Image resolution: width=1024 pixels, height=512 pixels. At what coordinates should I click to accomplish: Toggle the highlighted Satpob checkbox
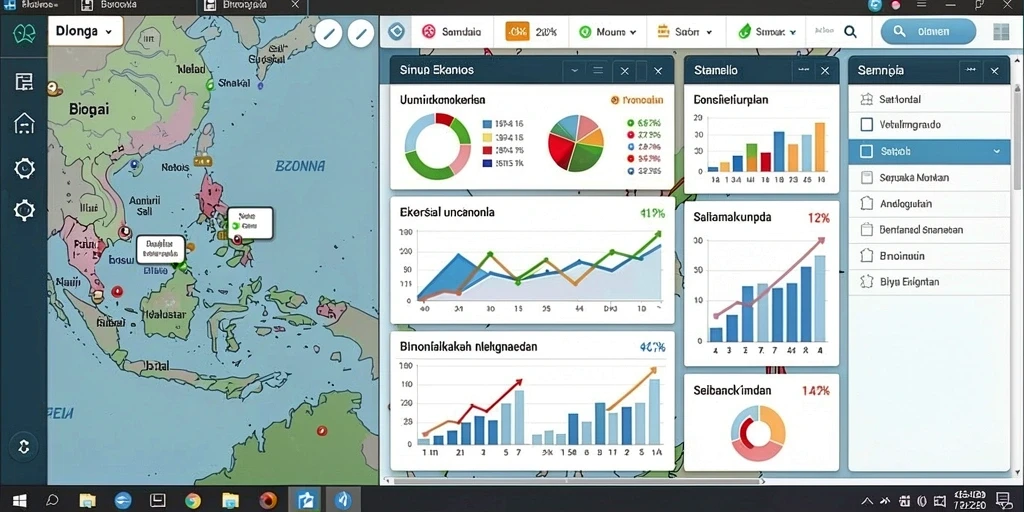867,151
